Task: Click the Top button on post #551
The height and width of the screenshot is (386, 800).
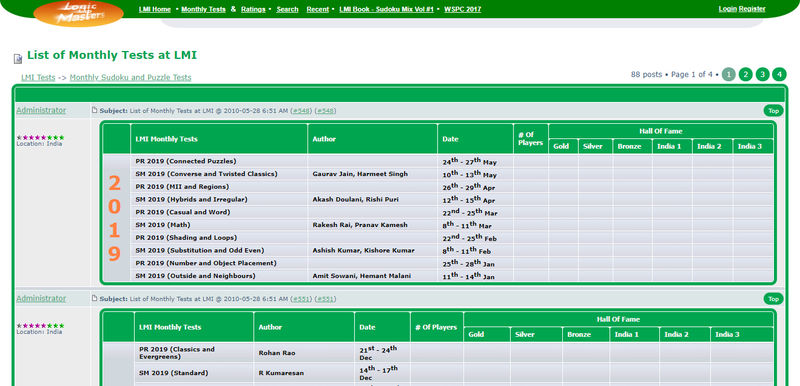Action: tap(773, 299)
